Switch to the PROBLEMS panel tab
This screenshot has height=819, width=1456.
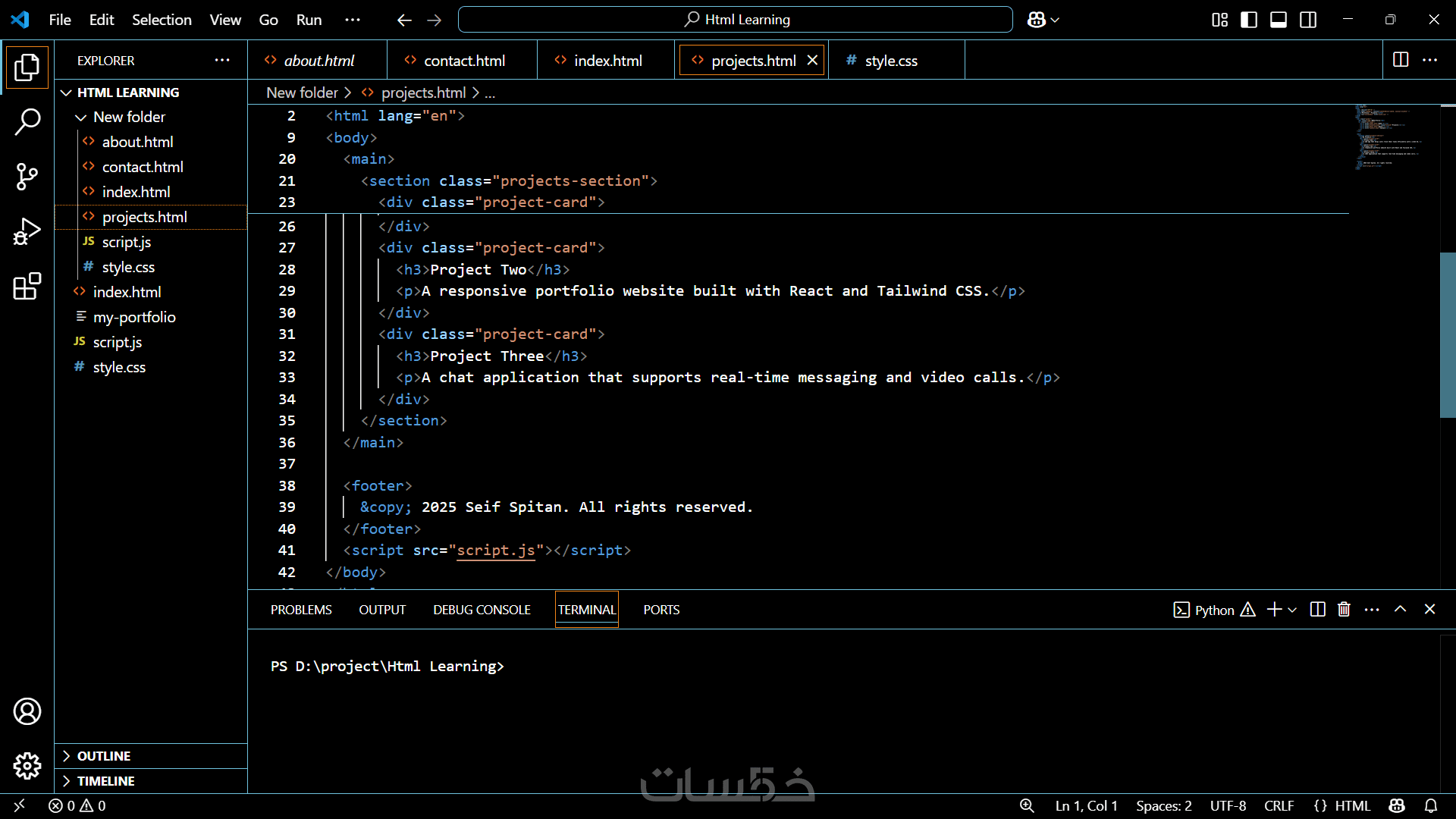click(x=301, y=610)
